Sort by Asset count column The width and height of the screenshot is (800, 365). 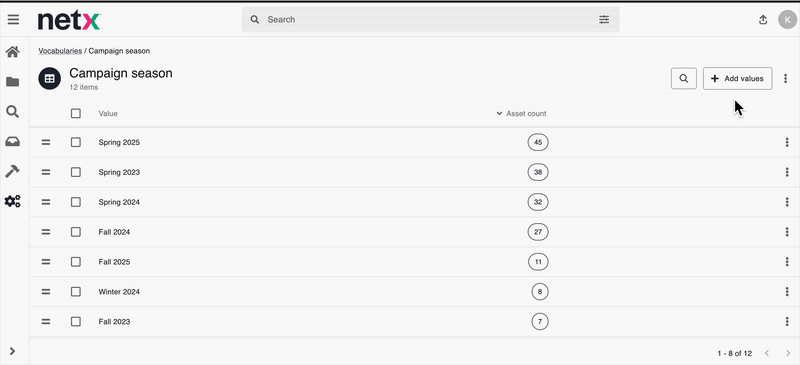click(x=521, y=113)
